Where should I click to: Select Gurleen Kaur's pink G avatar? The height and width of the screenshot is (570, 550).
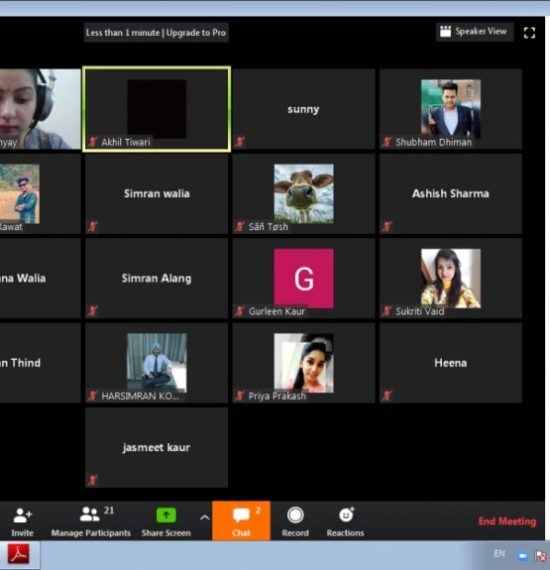tap(304, 278)
